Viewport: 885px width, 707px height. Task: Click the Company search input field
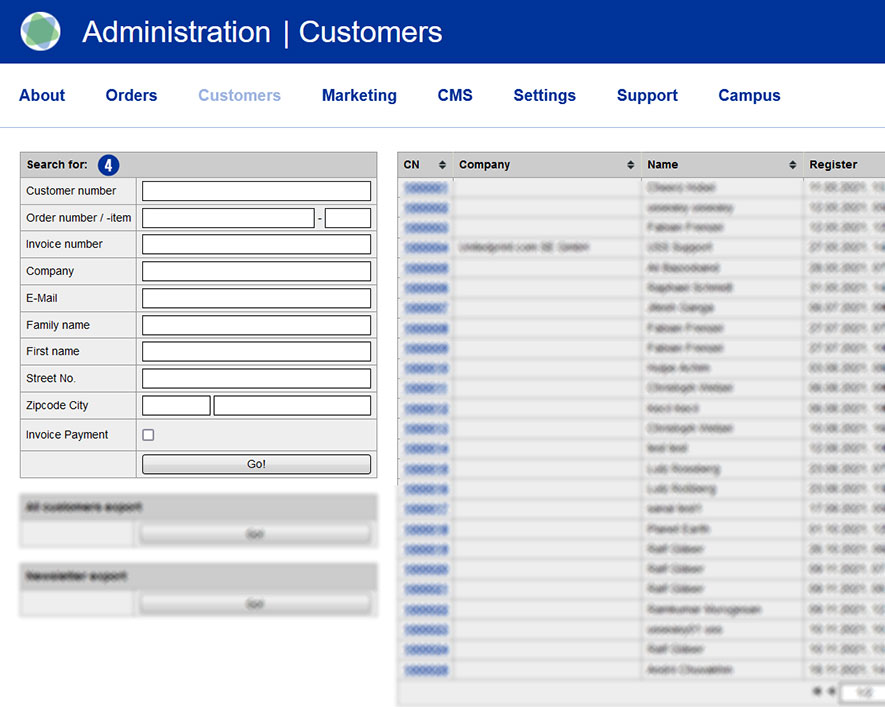[256, 271]
